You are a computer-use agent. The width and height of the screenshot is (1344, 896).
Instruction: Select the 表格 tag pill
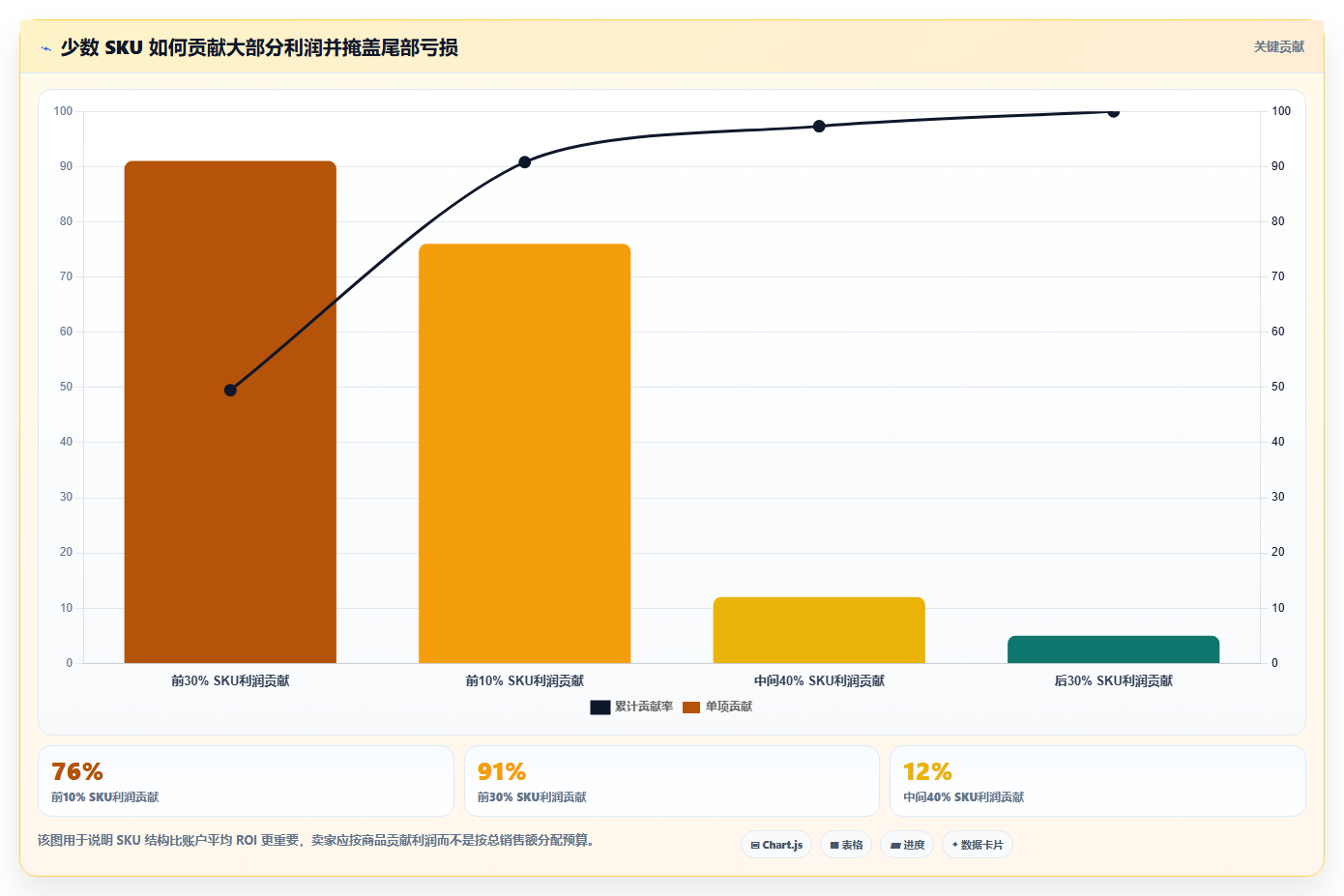pyautogui.click(x=846, y=845)
